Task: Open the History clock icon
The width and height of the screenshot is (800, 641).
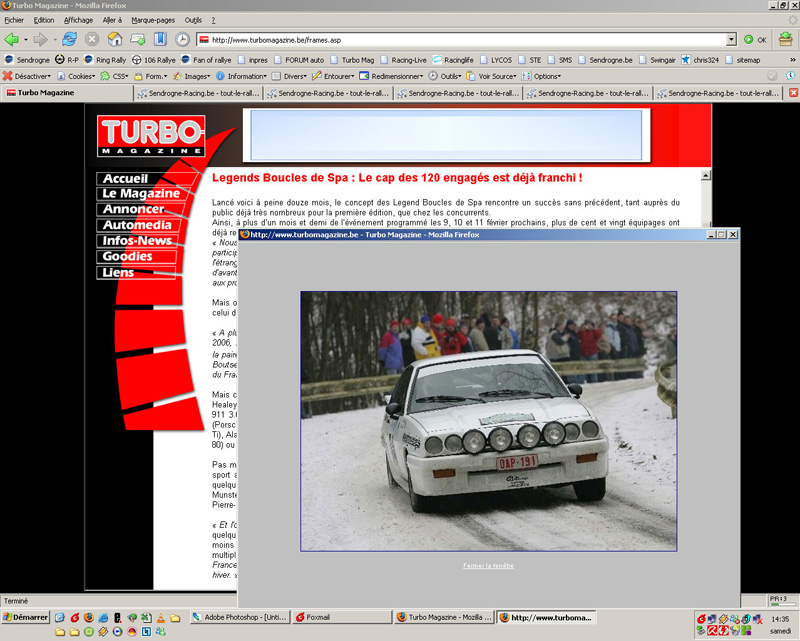Action: tap(183, 39)
